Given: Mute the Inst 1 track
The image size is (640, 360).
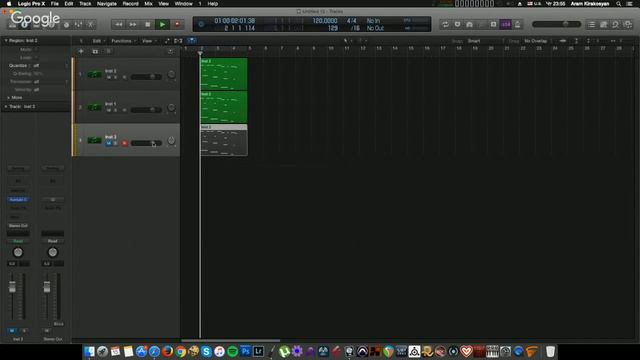Looking at the screenshot, I should tap(109, 110).
